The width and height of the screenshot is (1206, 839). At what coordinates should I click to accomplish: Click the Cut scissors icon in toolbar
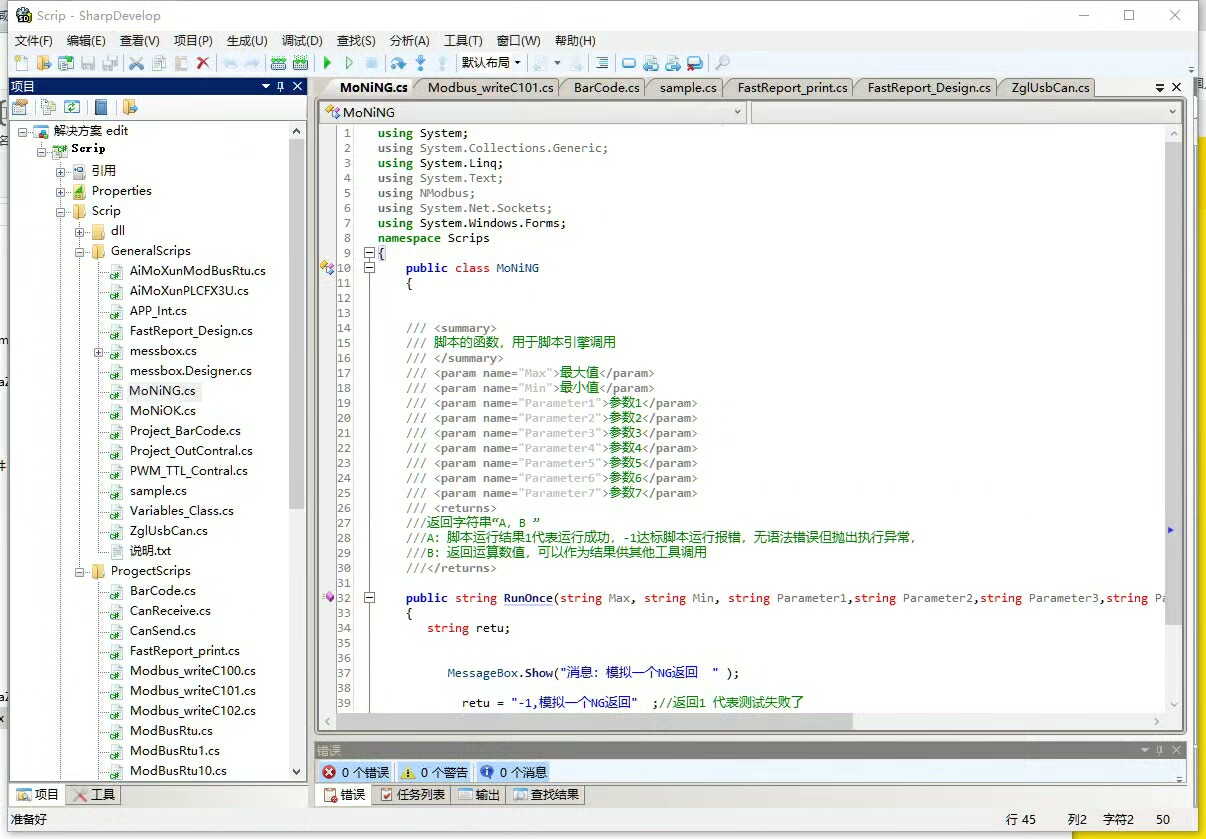point(136,63)
